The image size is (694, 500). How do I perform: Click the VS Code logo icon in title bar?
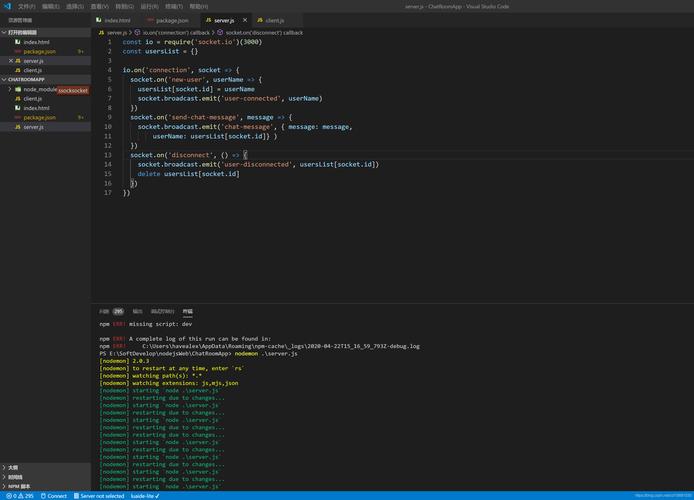click(x=7, y=6)
